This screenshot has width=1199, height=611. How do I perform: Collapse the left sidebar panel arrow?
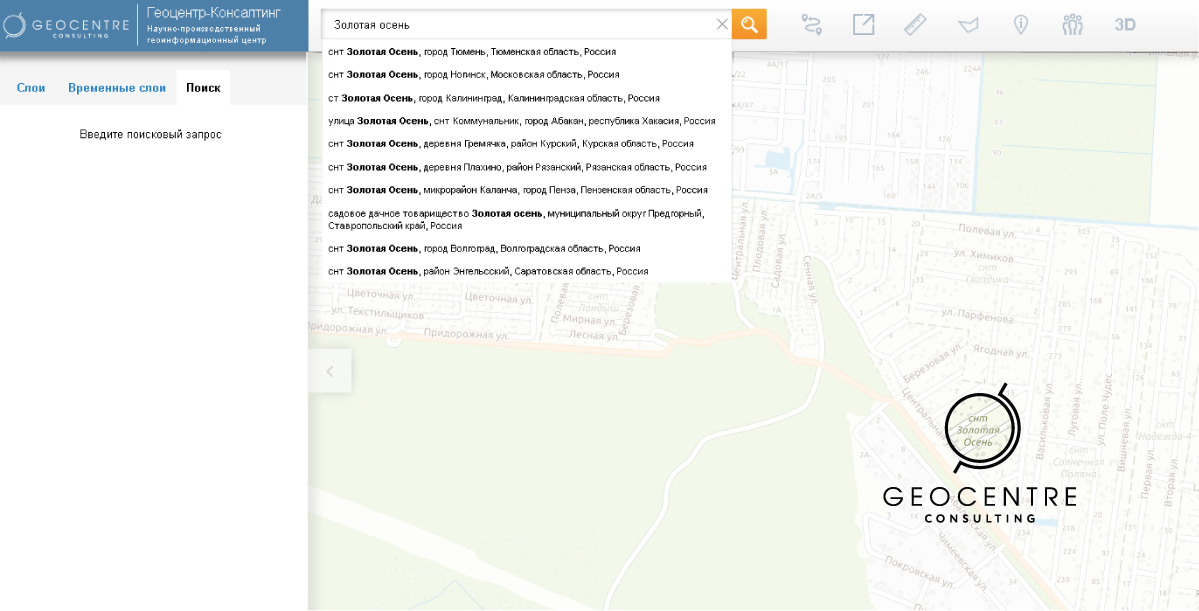click(x=330, y=372)
